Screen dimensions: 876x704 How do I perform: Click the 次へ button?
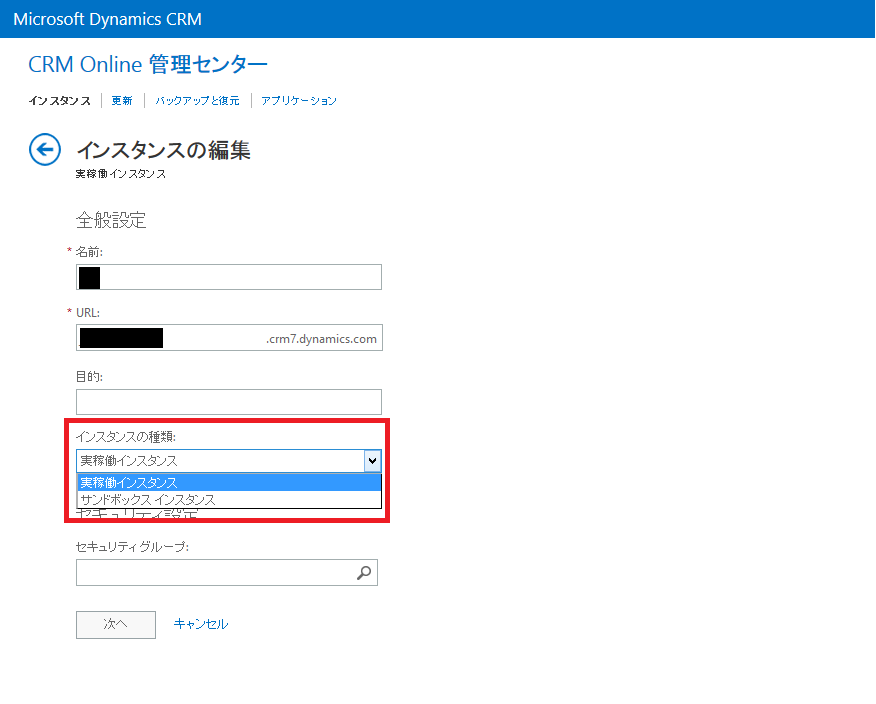[116, 625]
